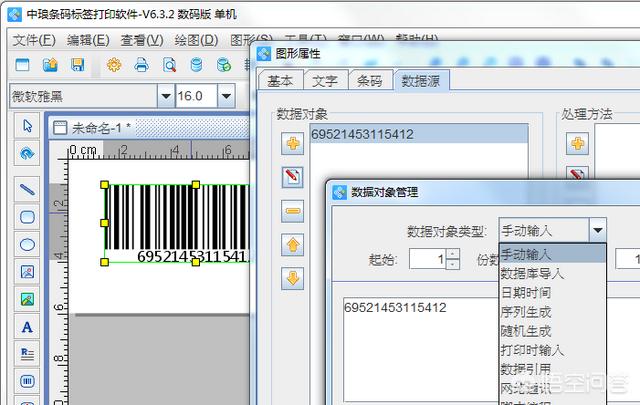The width and height of the screenshot is (640, 405).
Task: Choose 手动输入 in dropdown list
Action: (x=552, y=254)
